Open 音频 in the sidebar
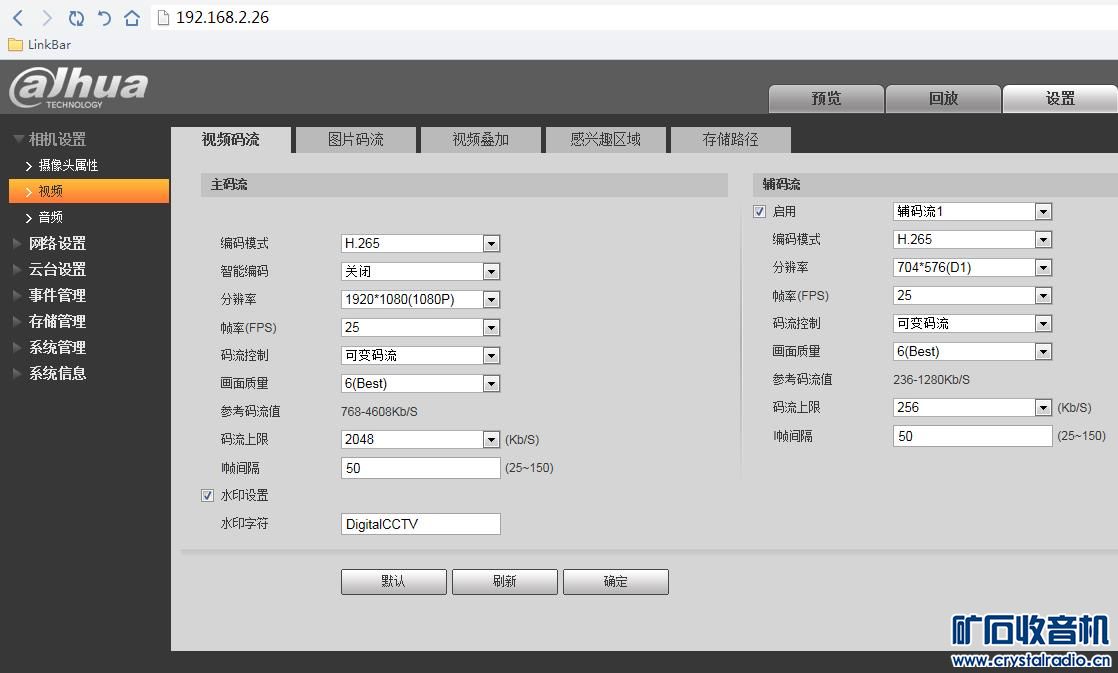This screenshot has height=673, width=1118. coord(44,217)
